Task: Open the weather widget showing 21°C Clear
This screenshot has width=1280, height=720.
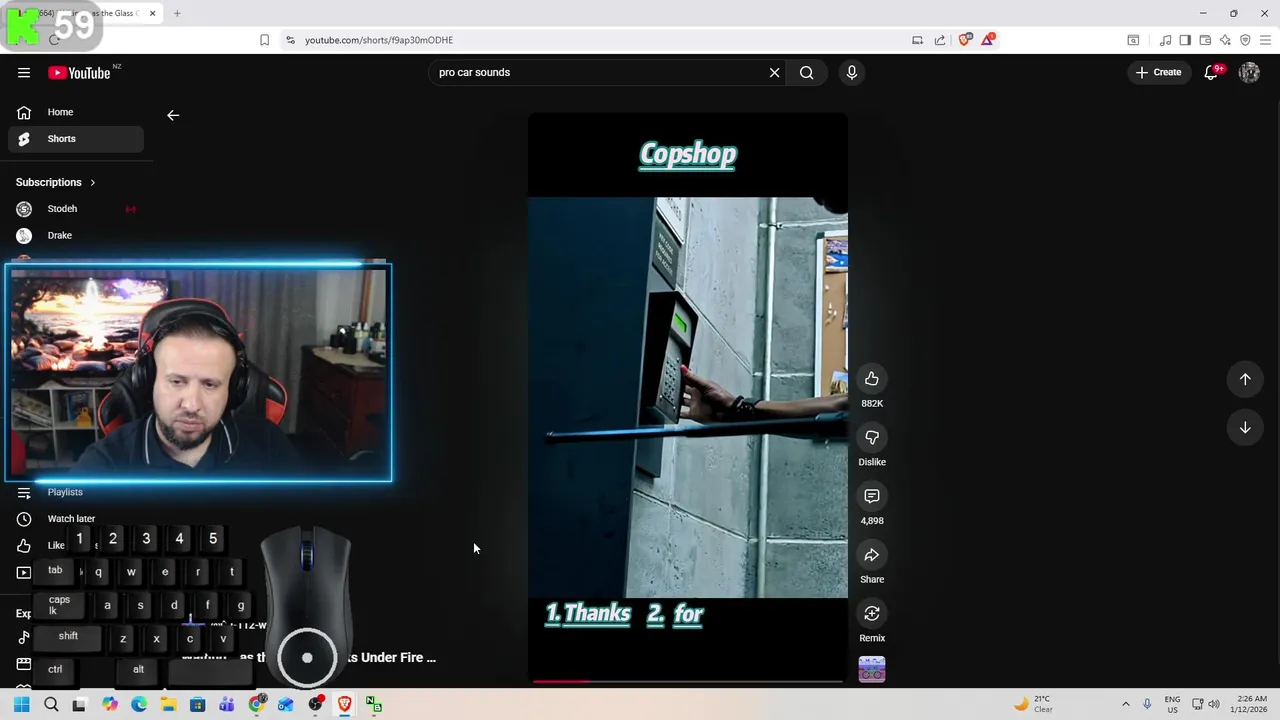Action: [x=1033, y=704]
